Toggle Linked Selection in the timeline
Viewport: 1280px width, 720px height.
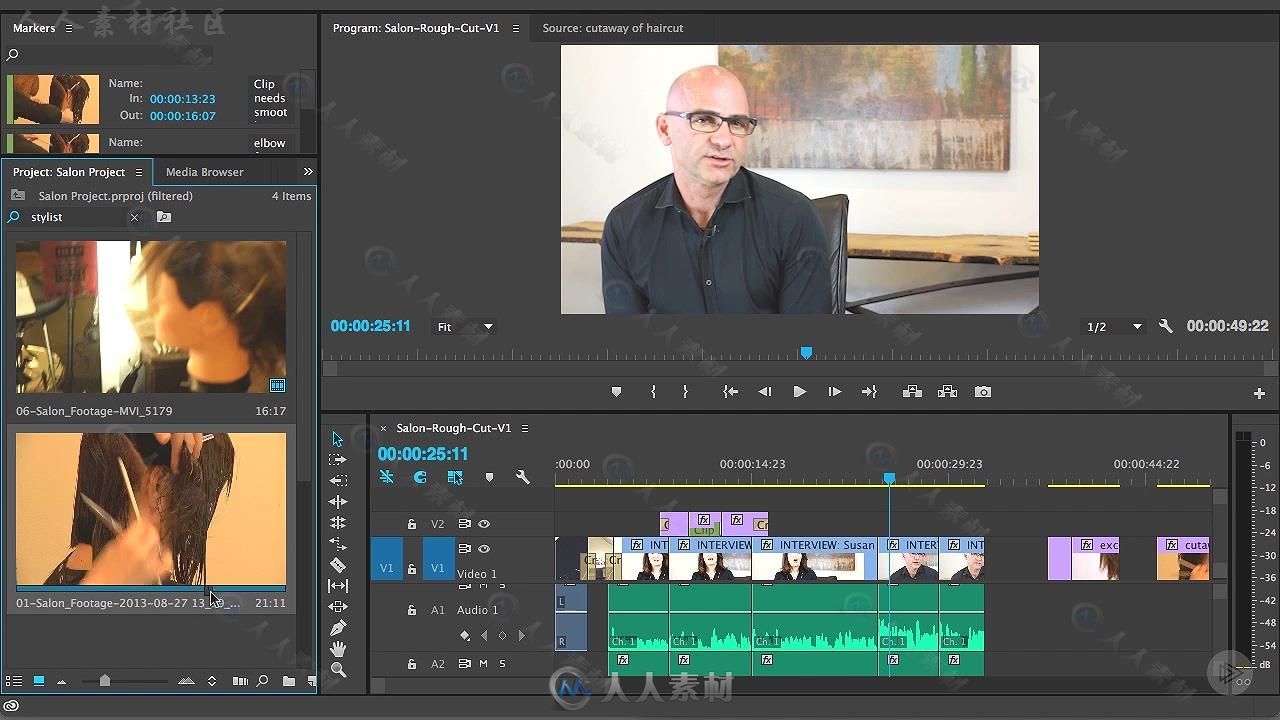point(455,478)
